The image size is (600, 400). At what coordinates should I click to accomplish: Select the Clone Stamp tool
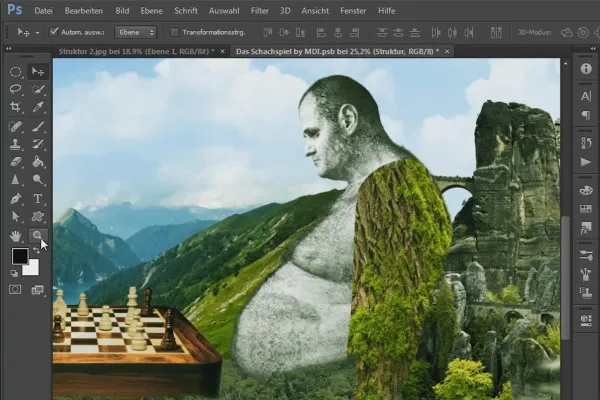15,144
